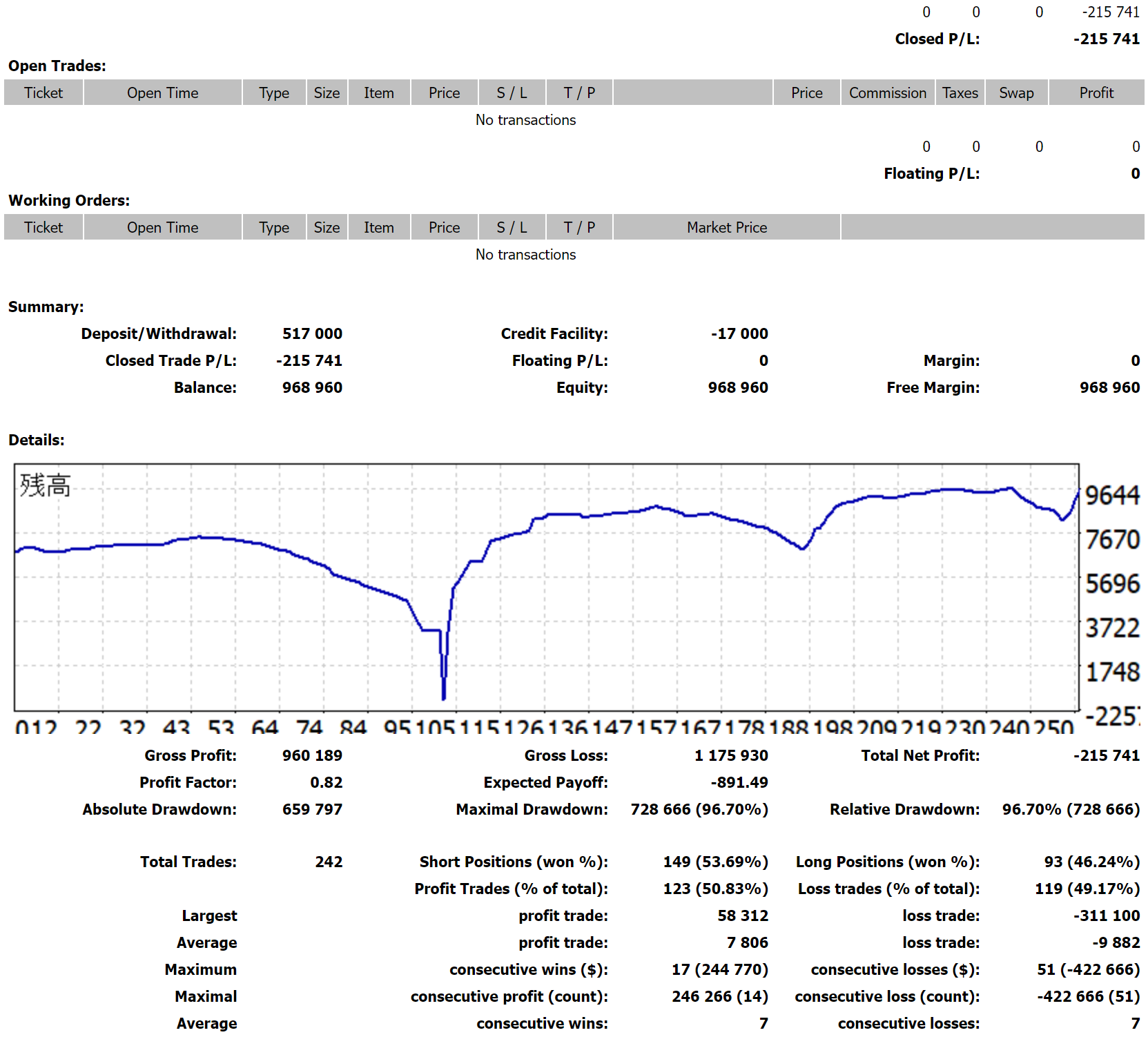The height and width of the screenshot is (1037, 1148).
Task: Click average loss trade value -9 882
Action: [1116, 942]
